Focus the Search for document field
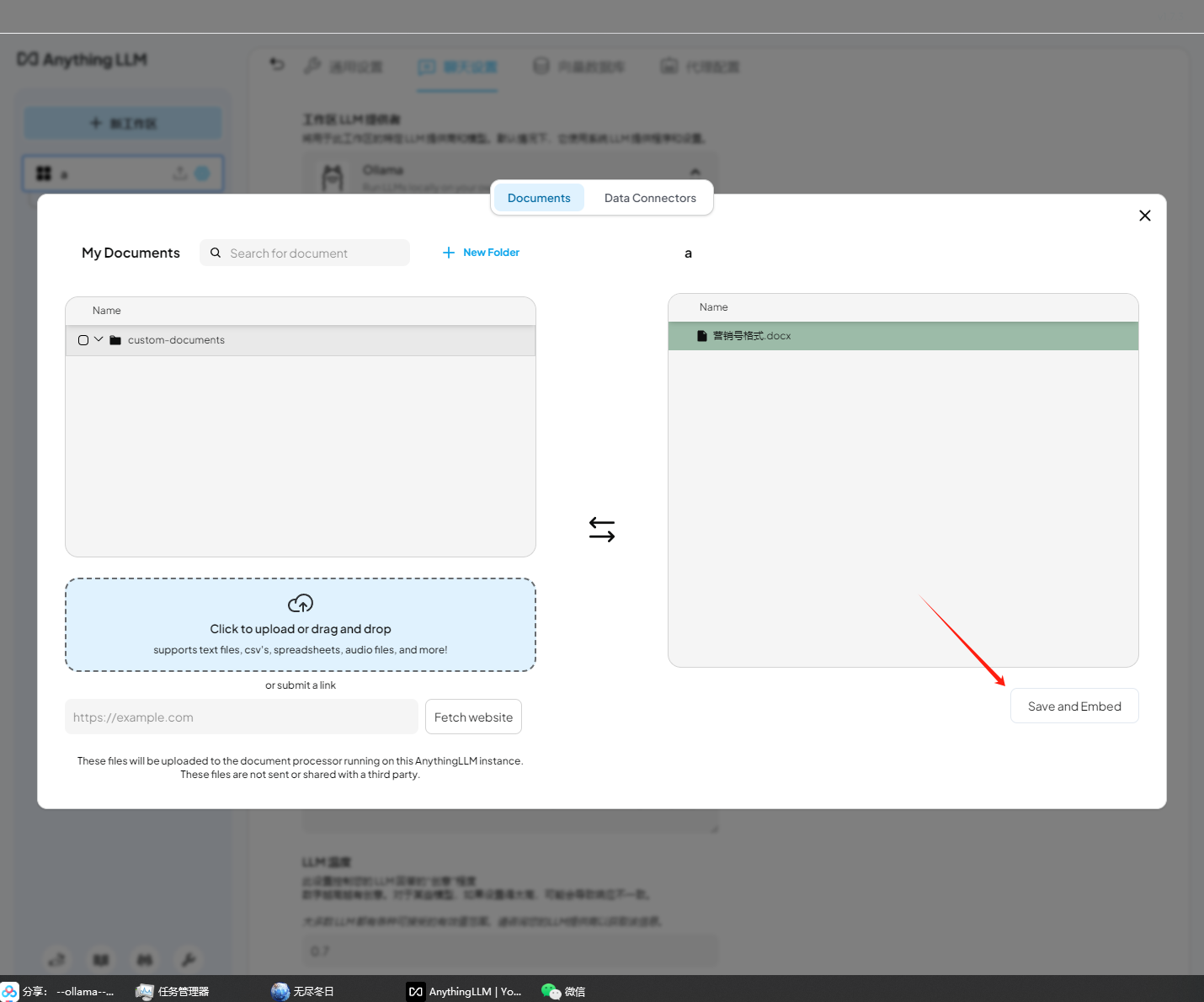 pyautogui.click(x=305, y=253)
